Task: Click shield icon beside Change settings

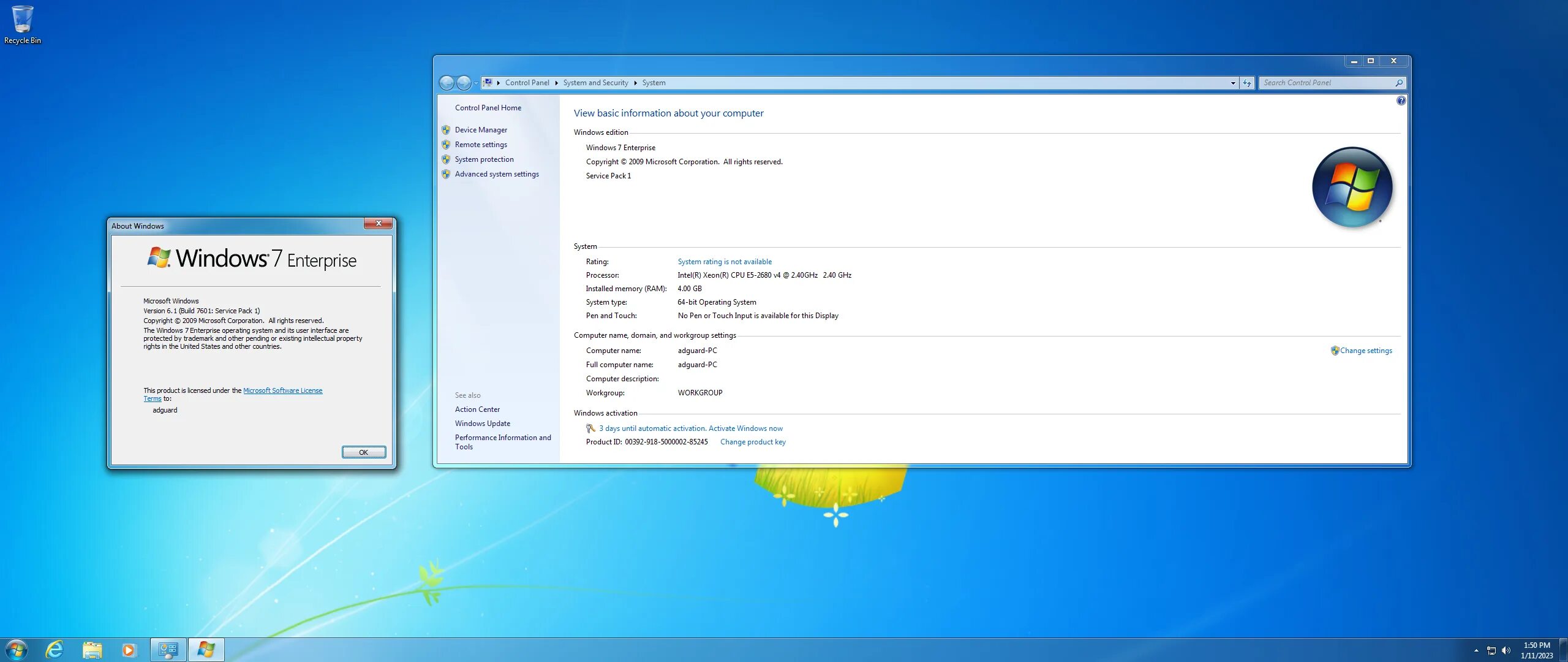Action: coord(1335,351)
